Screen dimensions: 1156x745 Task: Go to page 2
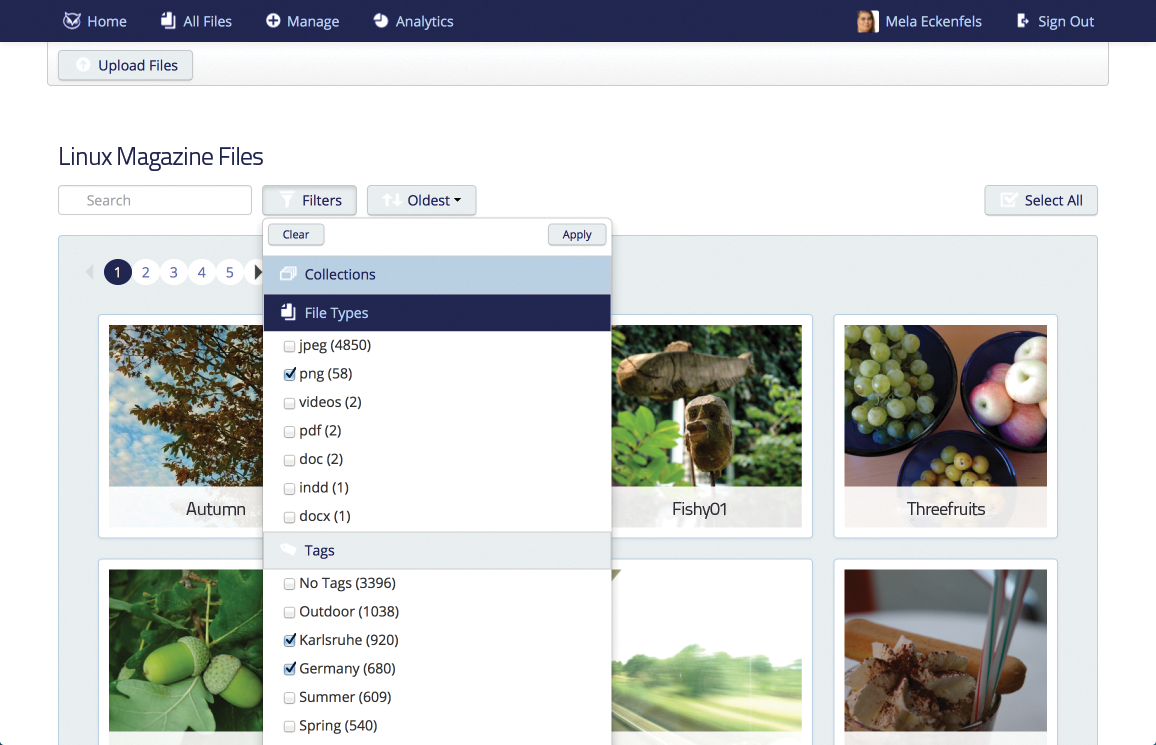click(x=145, y=273)
